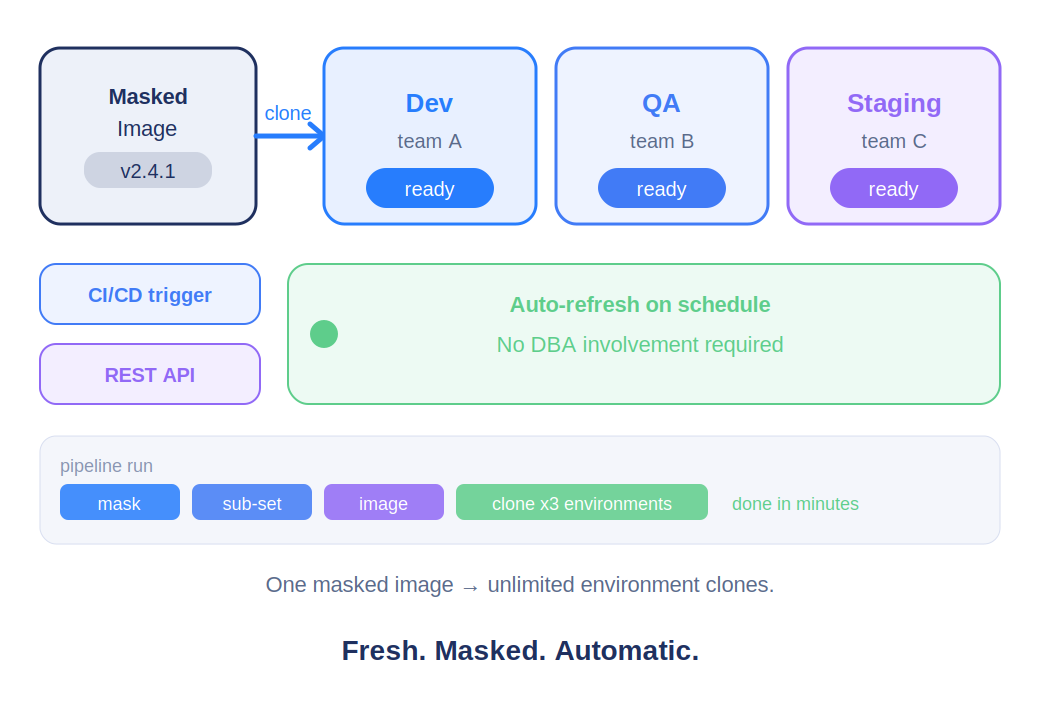Select the v2.4.1 version badge
This screenshot has width=1040, height=720.
pyautogui.click(x=148, y=170)
